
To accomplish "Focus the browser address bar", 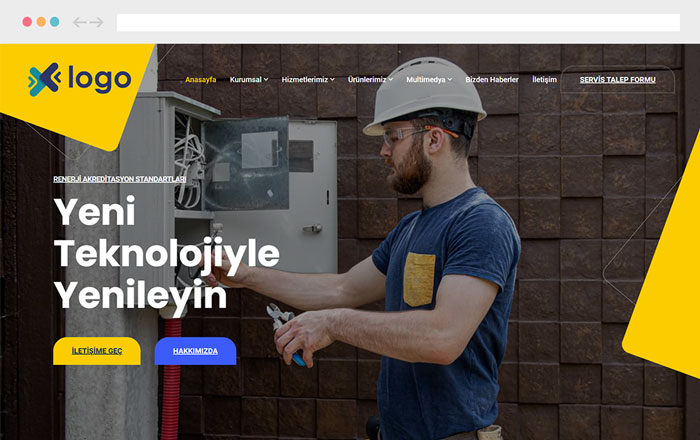I will click(x=398, y=22).
